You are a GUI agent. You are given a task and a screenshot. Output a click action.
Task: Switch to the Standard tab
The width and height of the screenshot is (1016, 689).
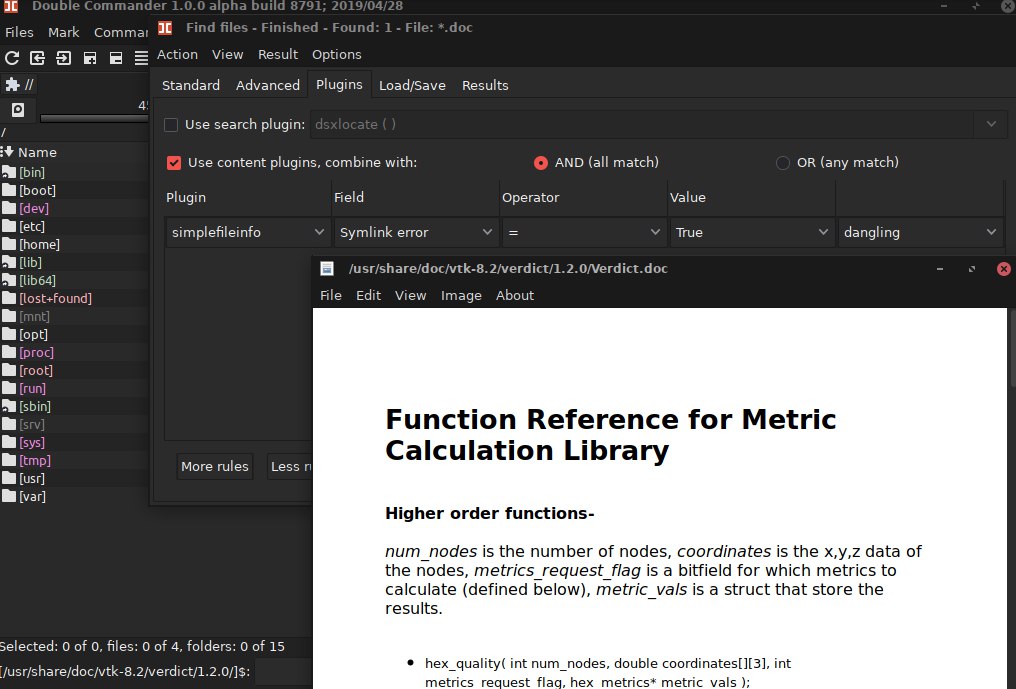(x=190, y=85)
